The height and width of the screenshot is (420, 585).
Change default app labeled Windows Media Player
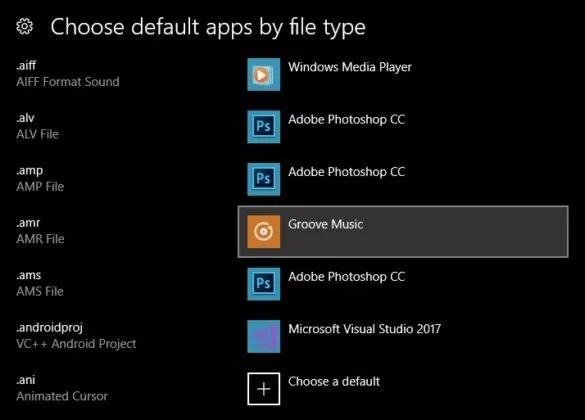pos(350,67)
